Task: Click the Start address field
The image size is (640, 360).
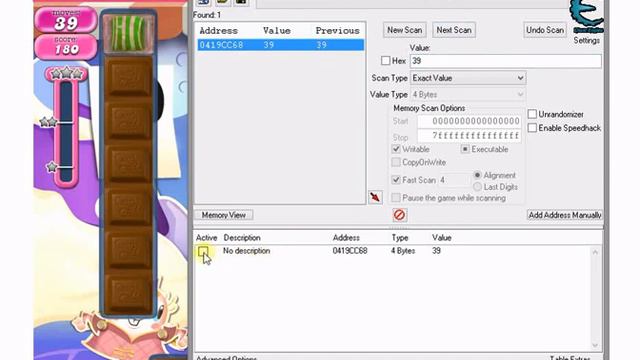Action: coord(469,121)
